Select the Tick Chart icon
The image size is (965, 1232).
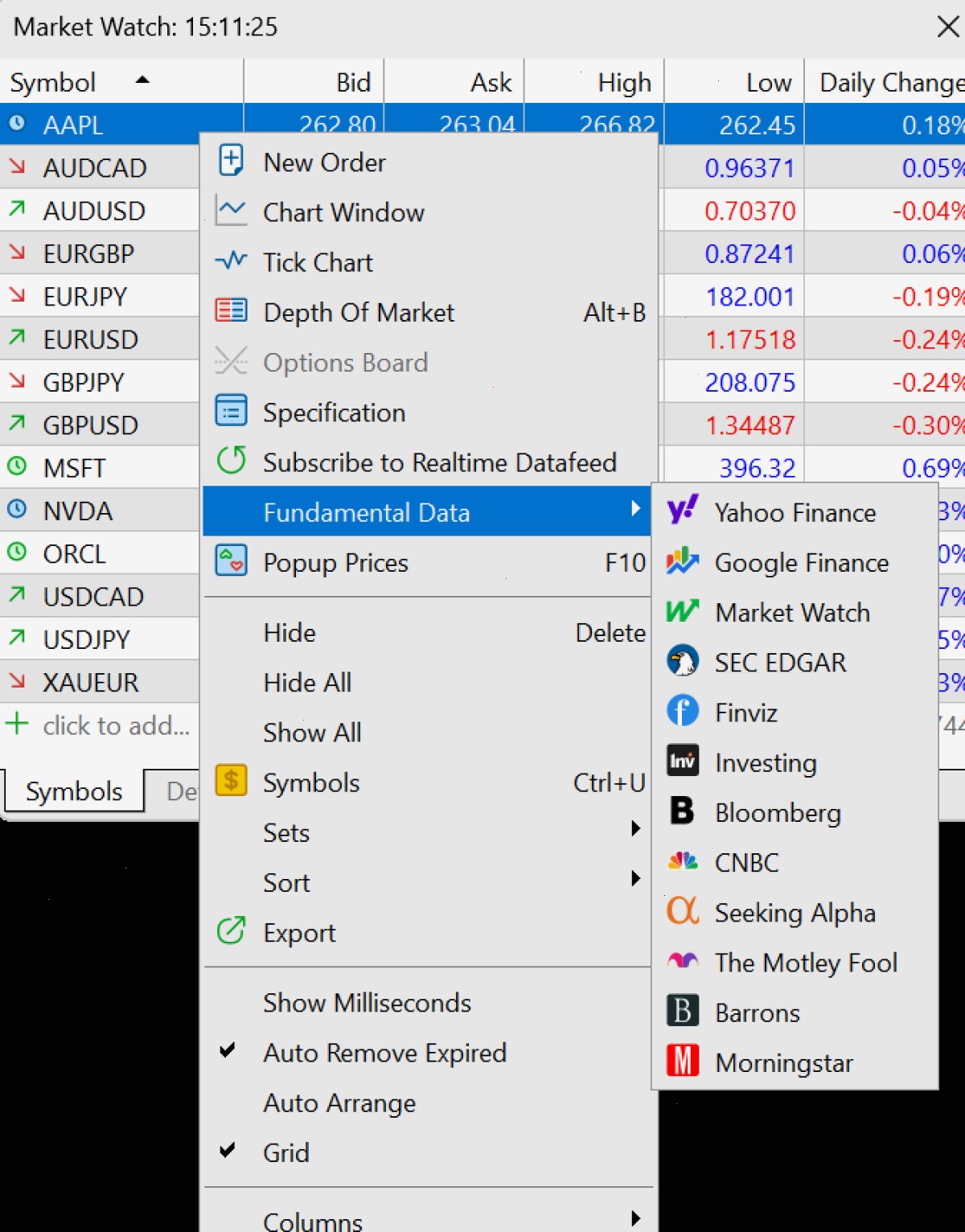[231, 261]
